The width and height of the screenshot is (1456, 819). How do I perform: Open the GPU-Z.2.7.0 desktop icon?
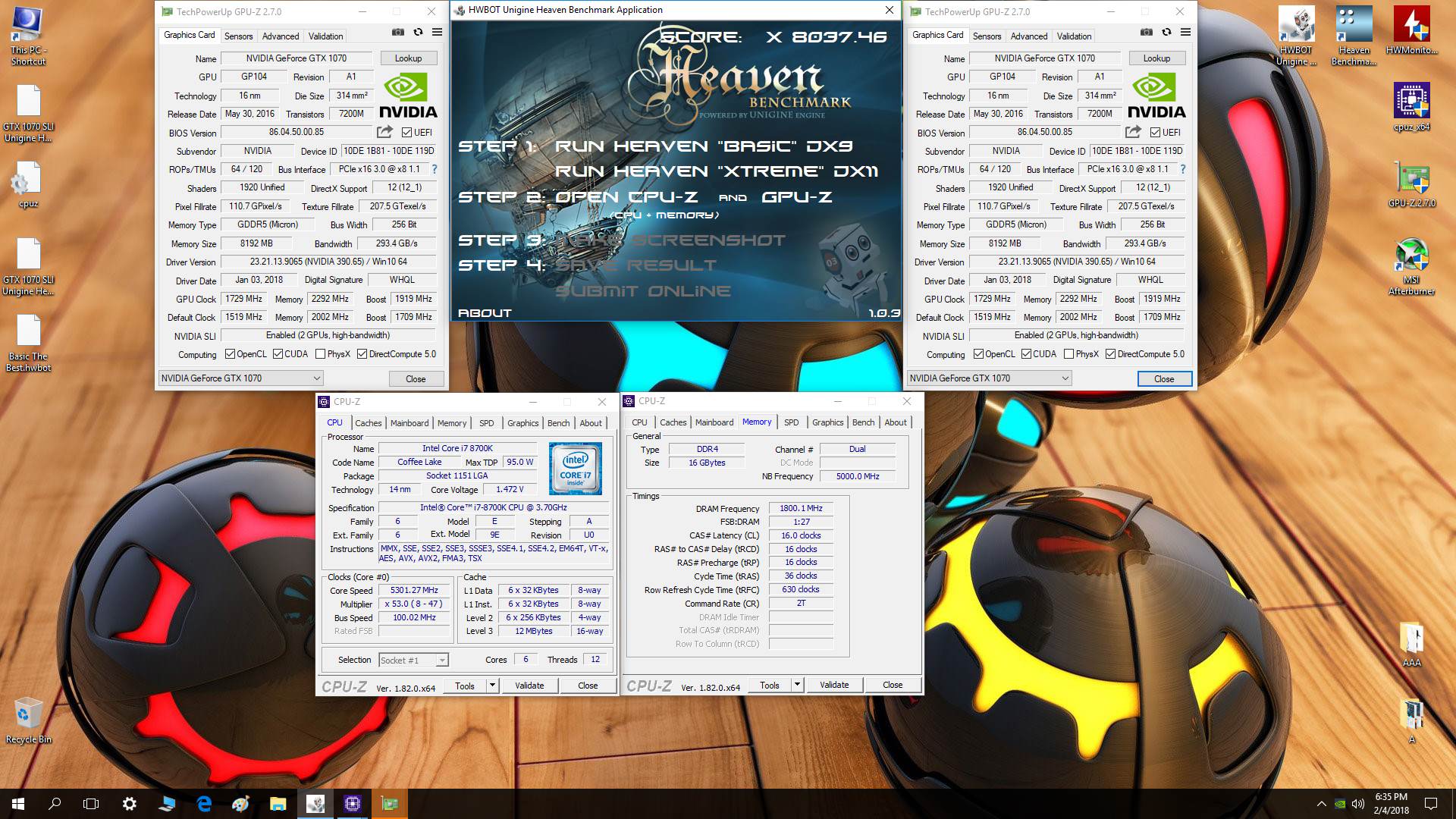click(x=1411, y=185)
